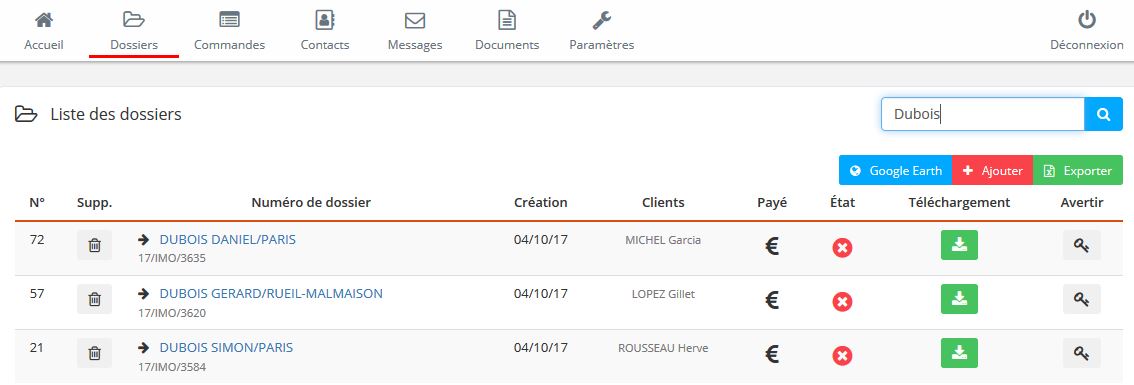Click key icon to notify for dossier 57
The width and height of the screenshot is (1134, 385).
(1081, 299)
